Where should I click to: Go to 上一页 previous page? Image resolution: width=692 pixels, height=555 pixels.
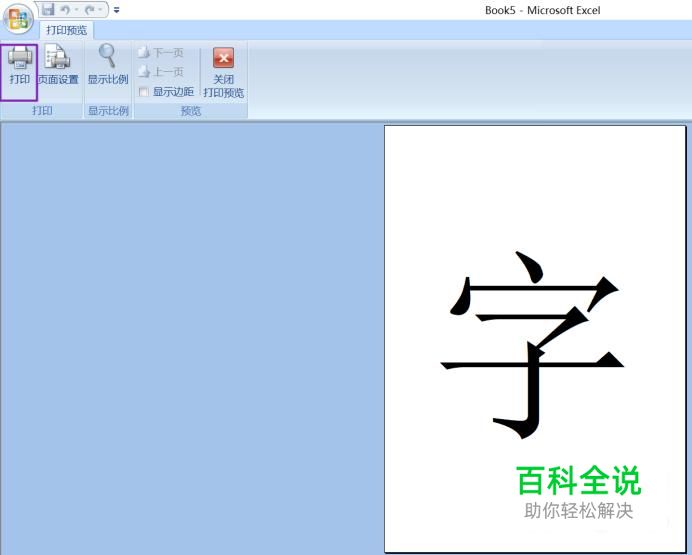coord(161,71)
